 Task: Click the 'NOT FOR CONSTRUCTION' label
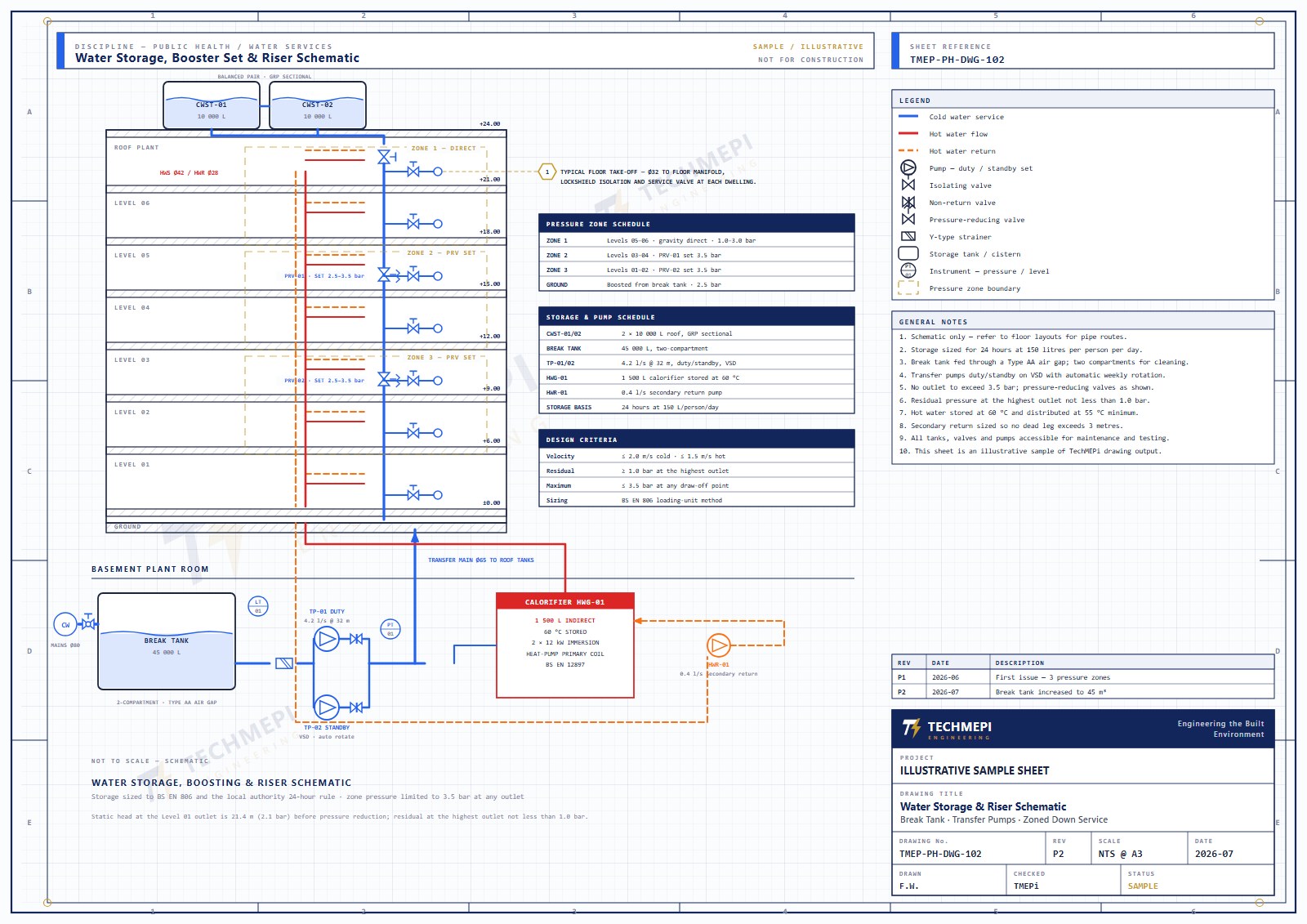click(810, 60)
